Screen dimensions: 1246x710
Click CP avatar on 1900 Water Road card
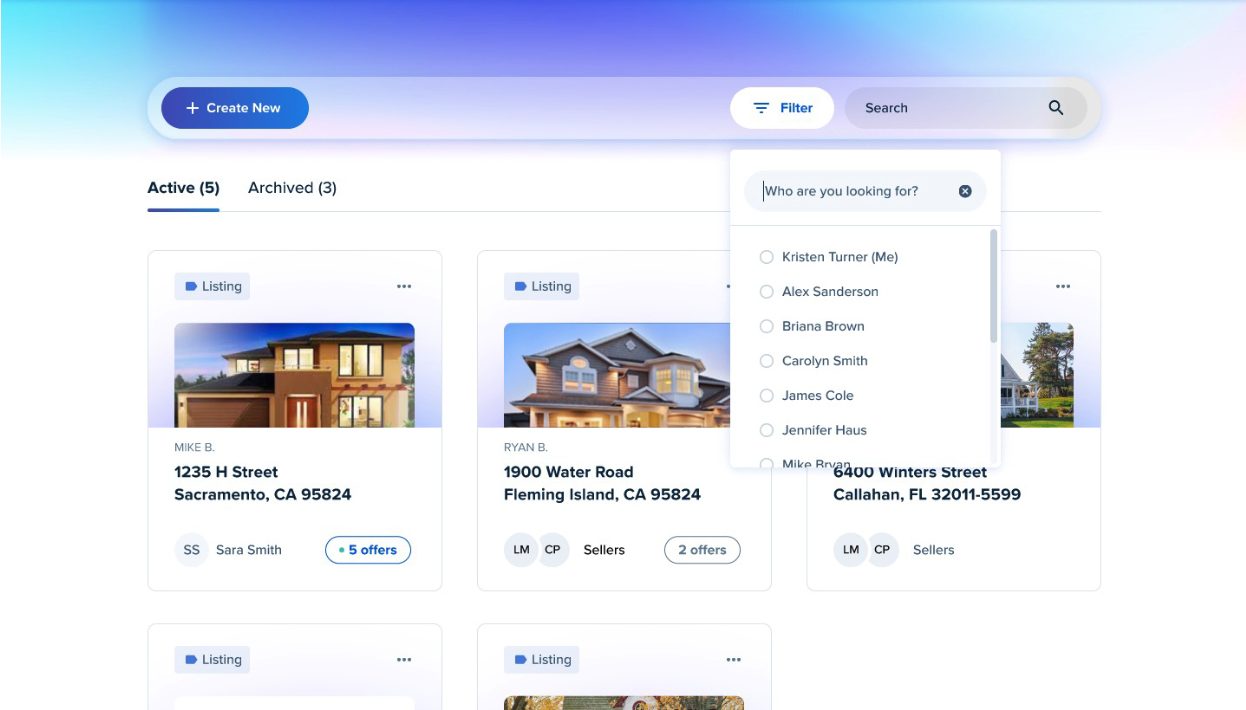coord(553,550)
